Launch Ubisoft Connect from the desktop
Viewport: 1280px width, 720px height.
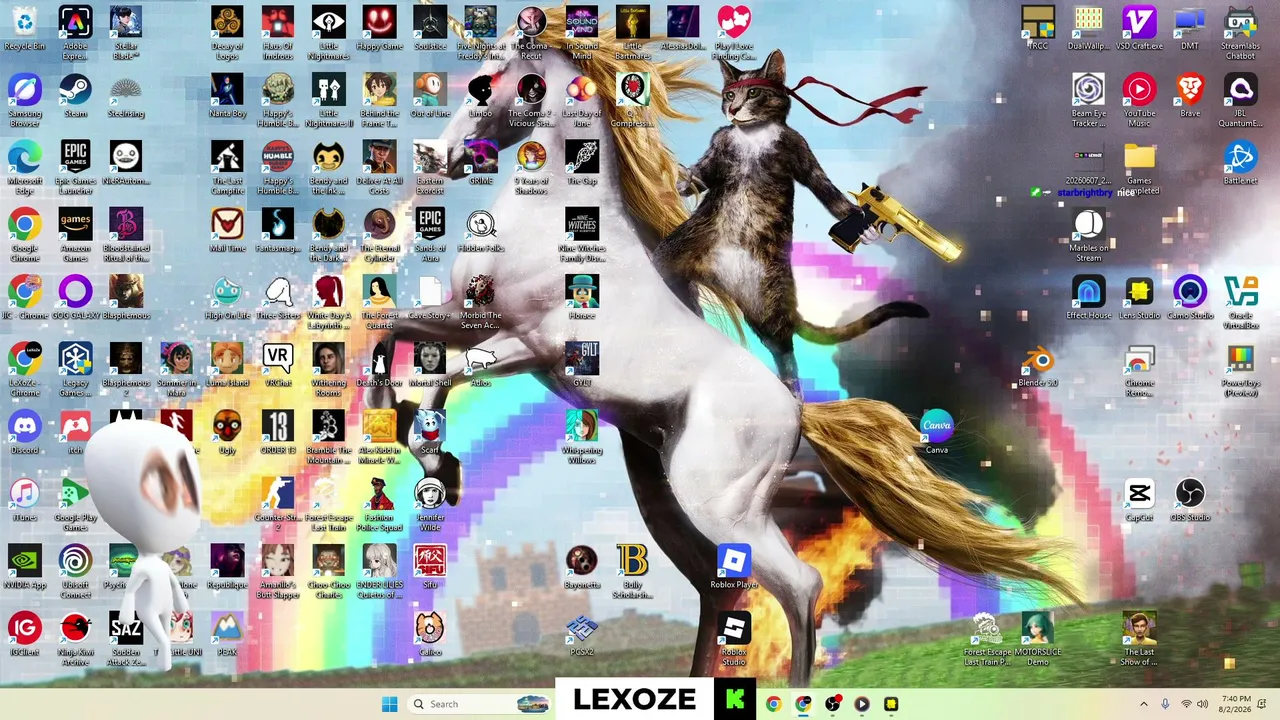(75, 572)
